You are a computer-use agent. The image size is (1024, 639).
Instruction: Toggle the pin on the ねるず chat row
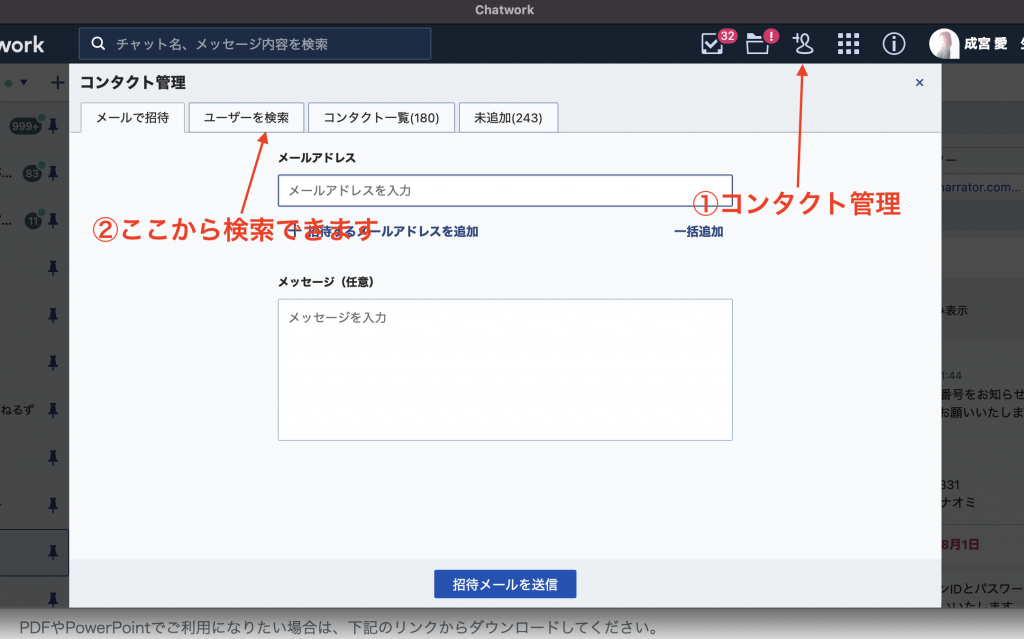point(53,410)
